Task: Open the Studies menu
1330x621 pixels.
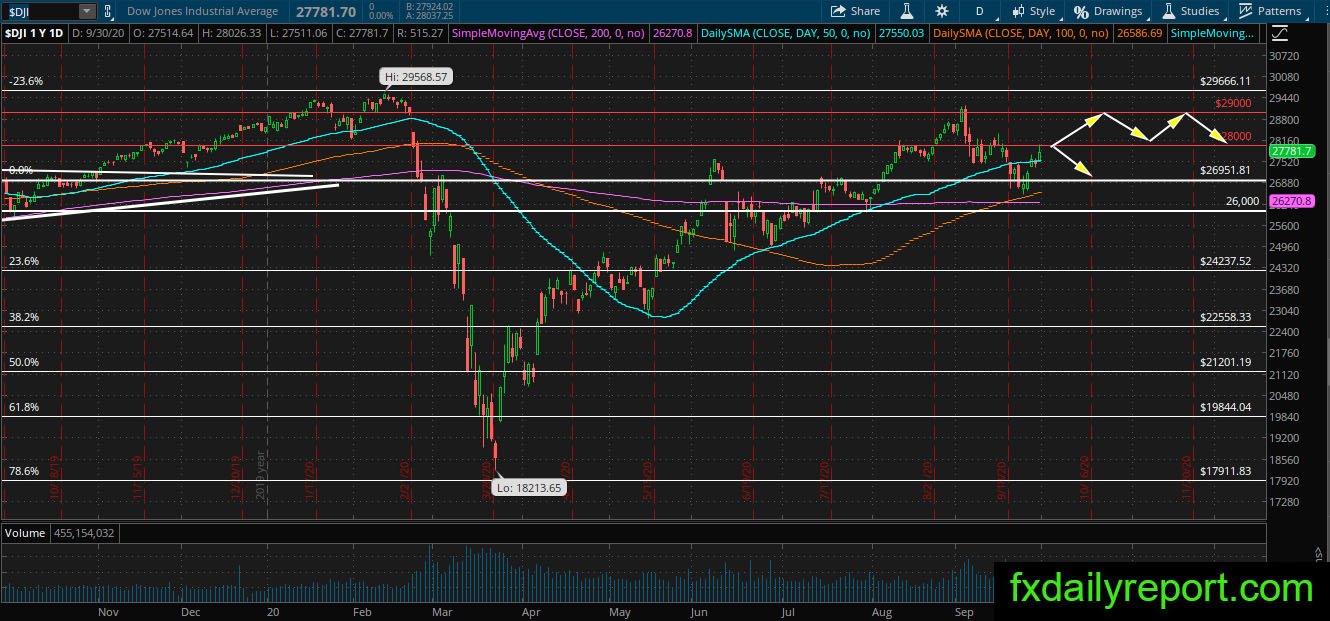Action: point(1190,11)
